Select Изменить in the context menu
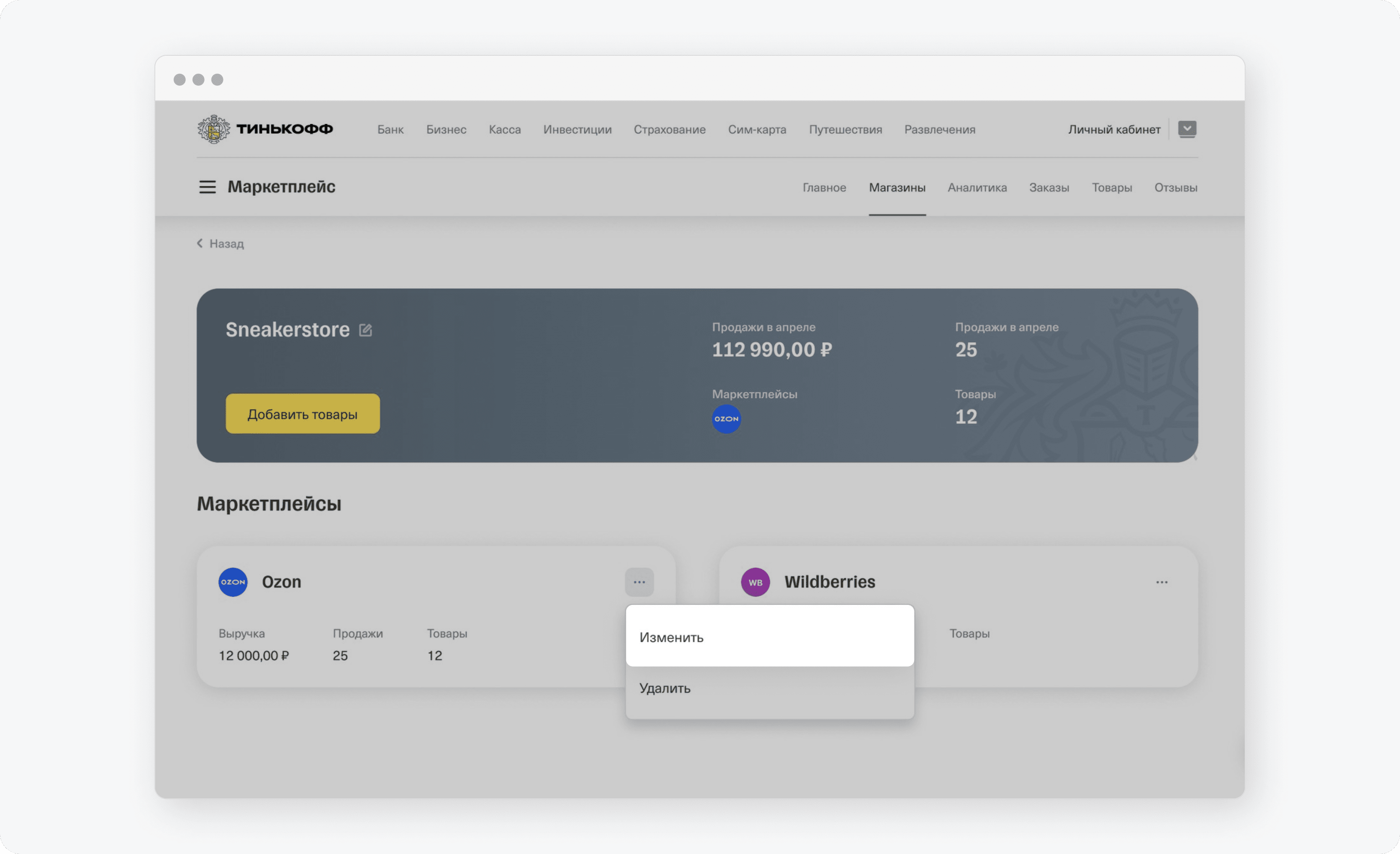The image size is (1400, 854). (x=770, y=636)
